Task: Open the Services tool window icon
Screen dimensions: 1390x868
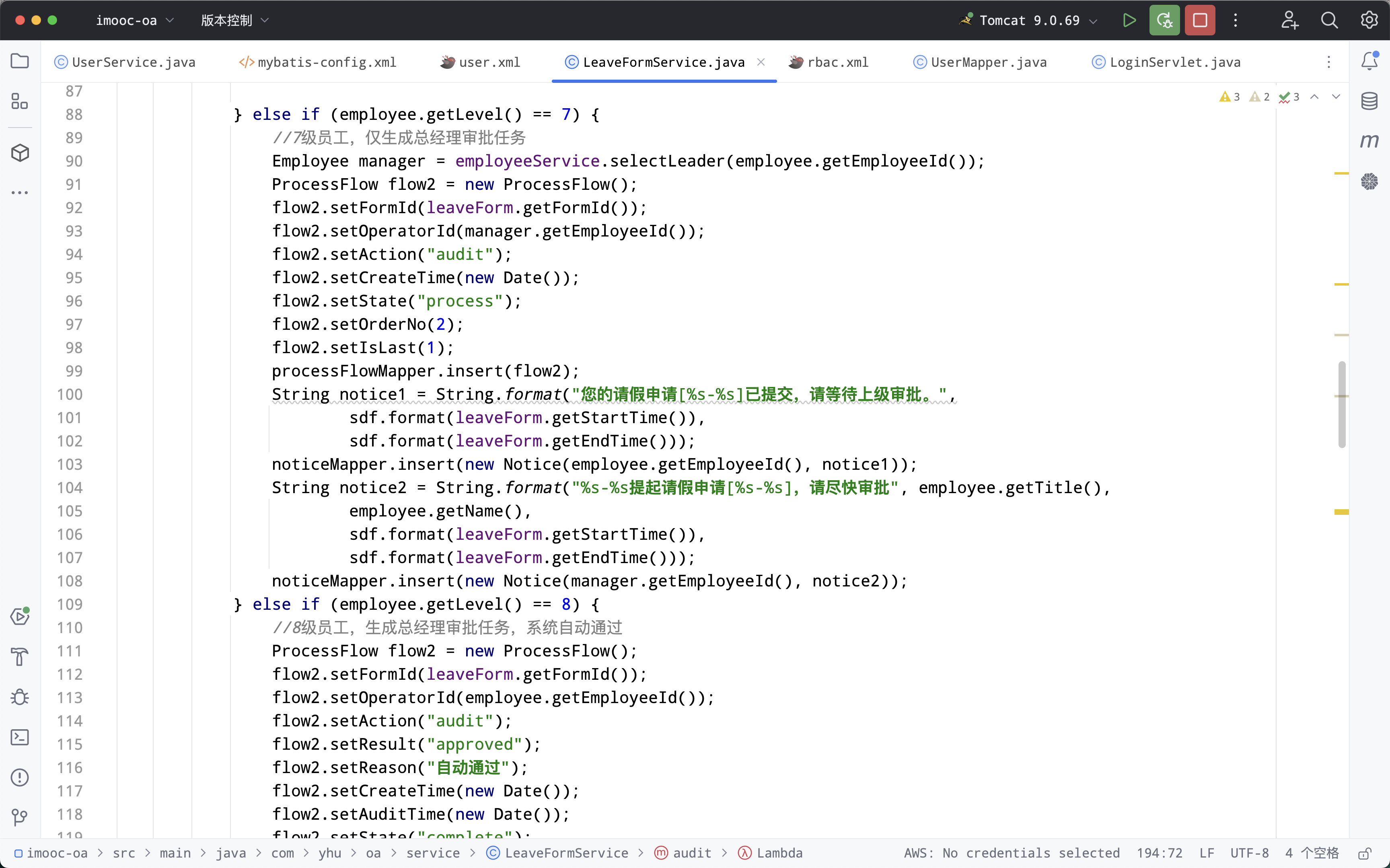Action: click(x=20, y=616)
